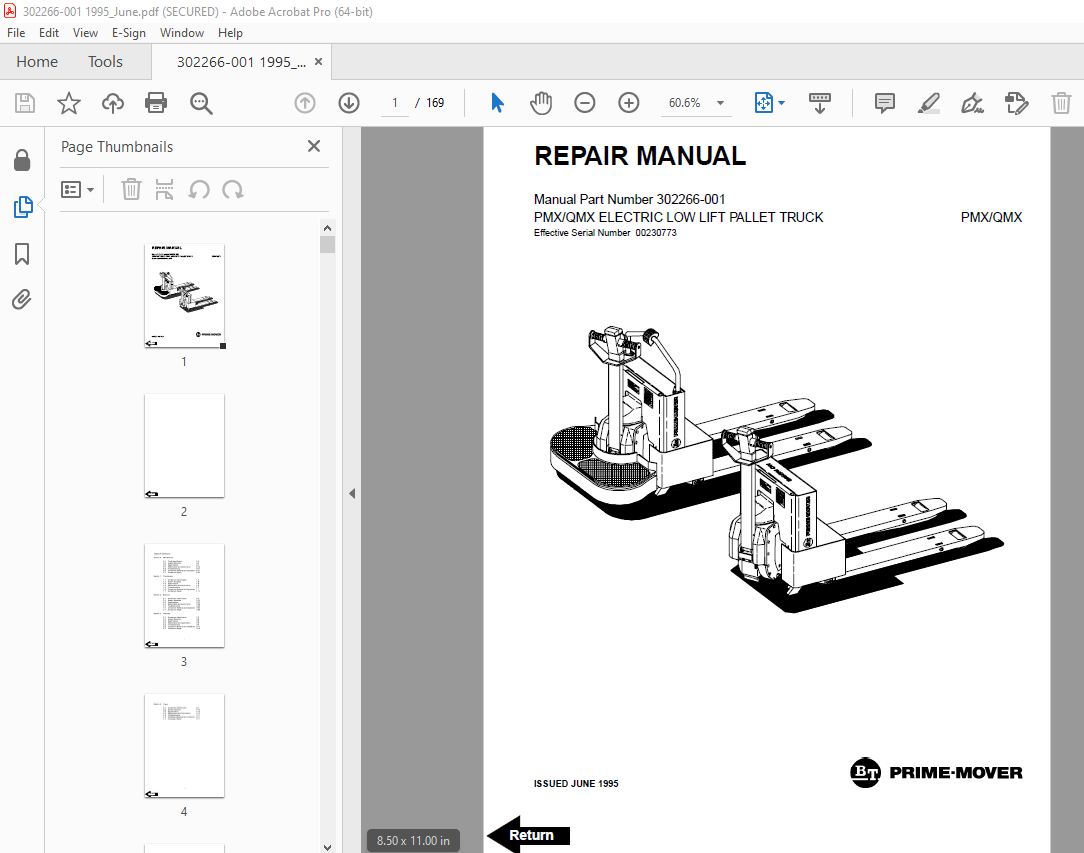The width and height of the screenshot is (1084, 853).
Task: Select page 1 thumbnail
Action: click(x=184, y=296)
